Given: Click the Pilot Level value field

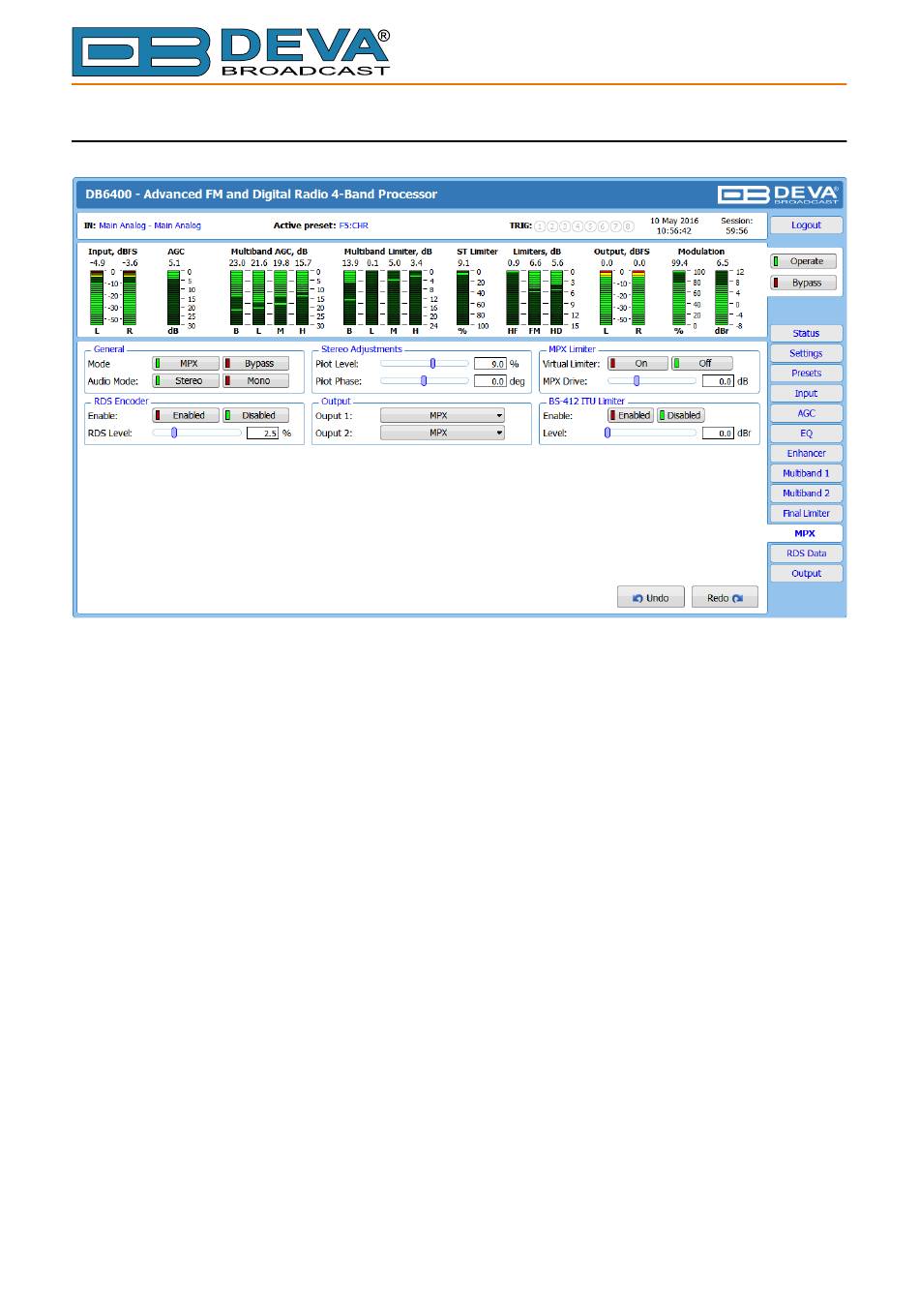Looking at the screenshot, I should pos(490,364).
